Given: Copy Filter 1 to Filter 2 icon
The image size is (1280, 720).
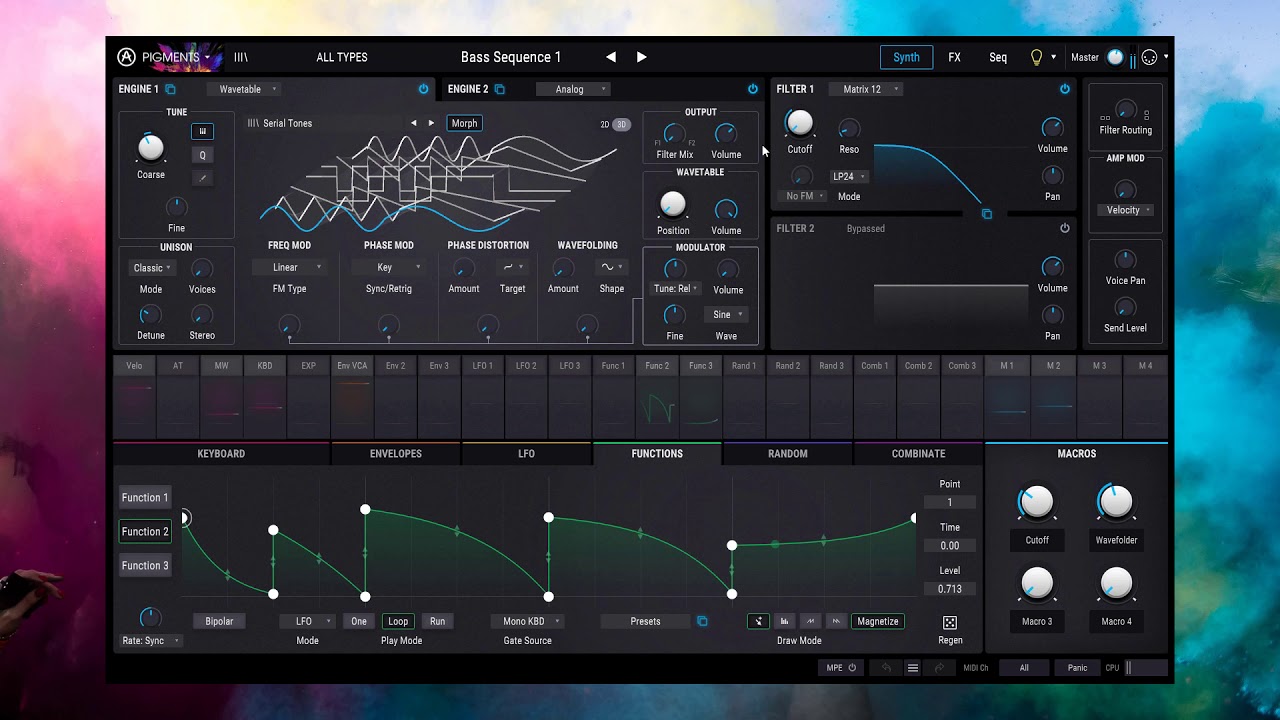Looking at the screenshot, I should pos(987,214).
